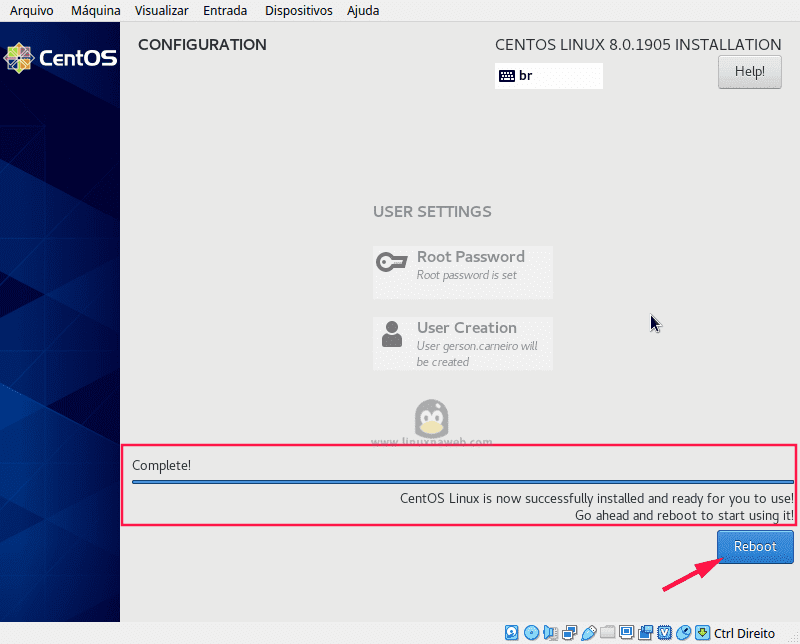Click the 'User gerson.carneiro will be created' subtitle
Image resolution: width=800 pixels, height=644 pixels.
[x=477, y=354]
